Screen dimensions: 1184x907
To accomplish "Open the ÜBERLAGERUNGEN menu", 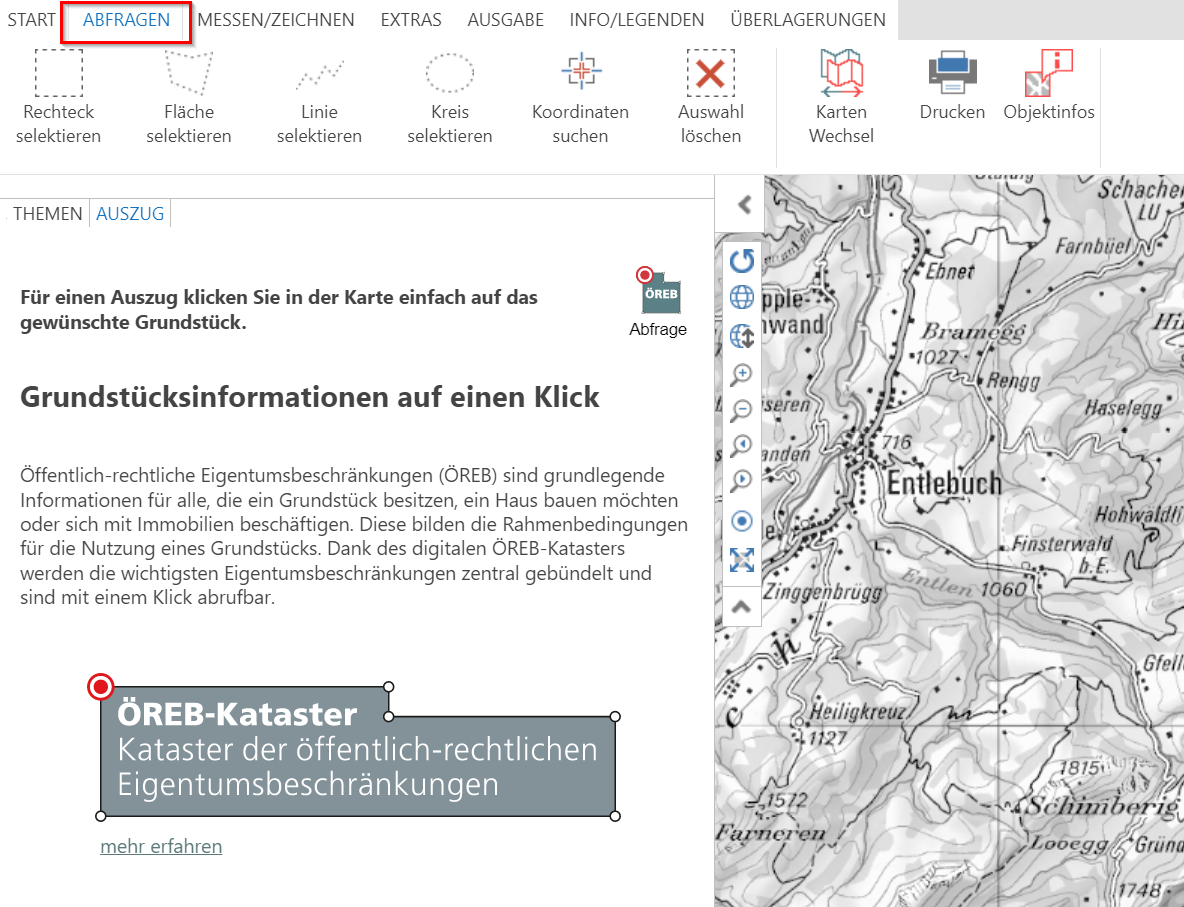I will pyautogui.click(x=807, y=19).
